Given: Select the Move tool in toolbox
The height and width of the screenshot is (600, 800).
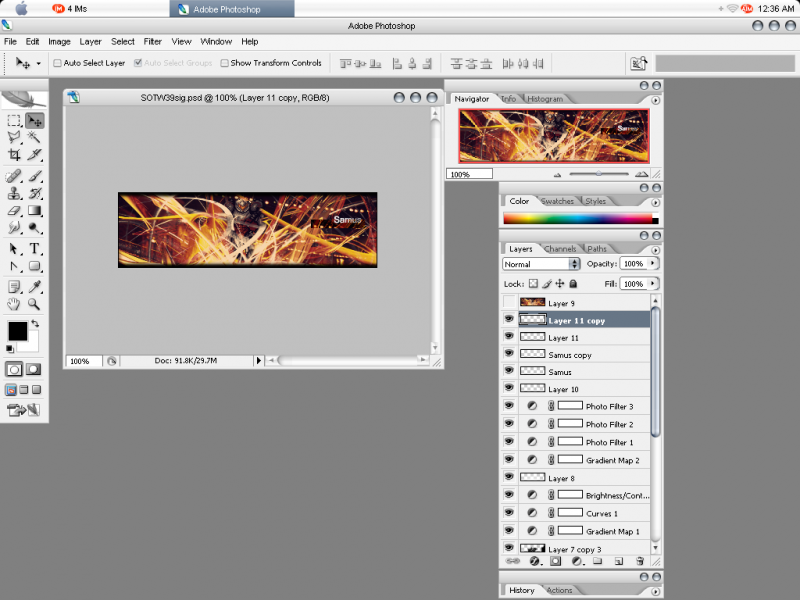Looking at the screenshot, I should (35, 121).
